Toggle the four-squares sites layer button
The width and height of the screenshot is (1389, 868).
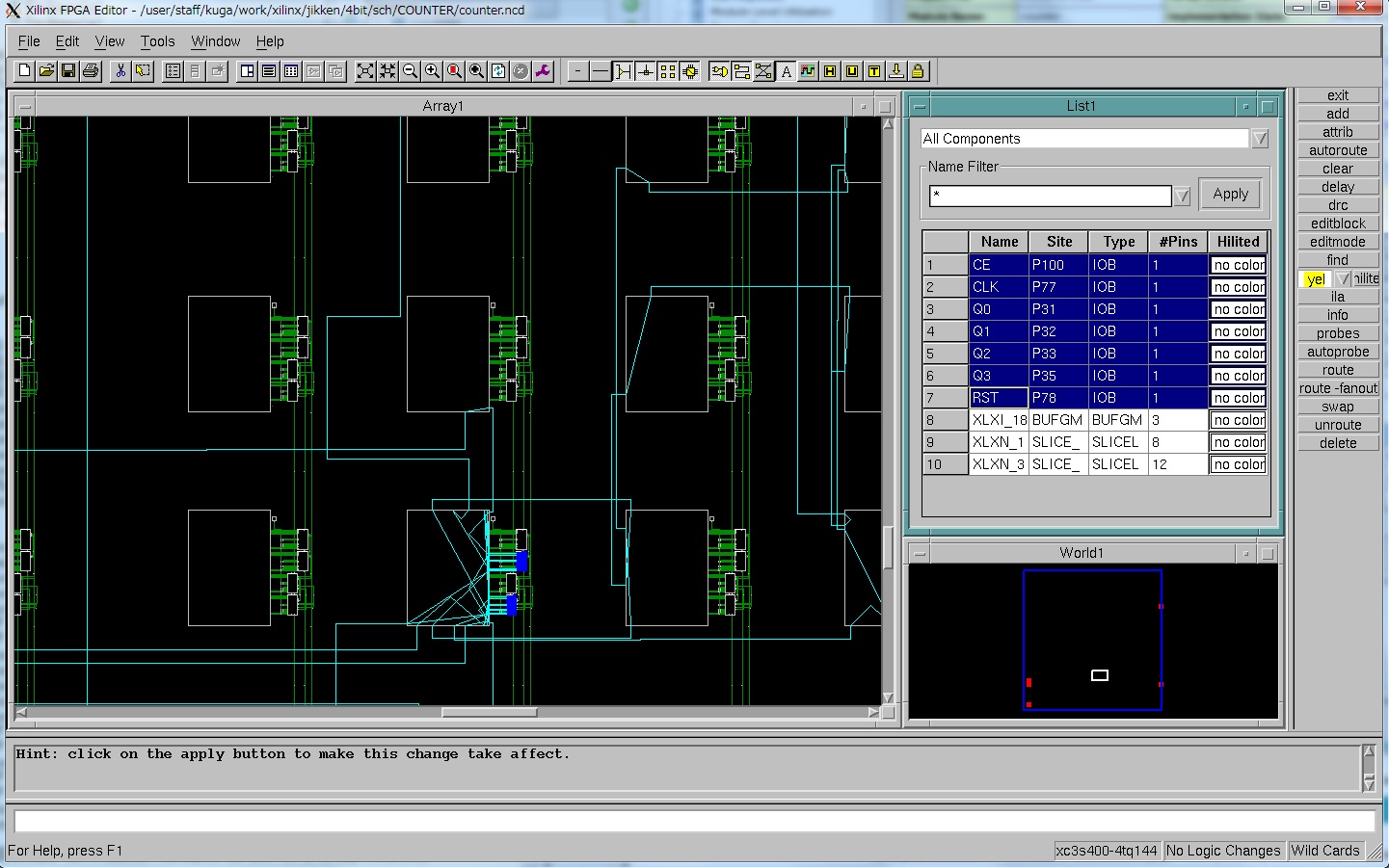tap(667, 71)
